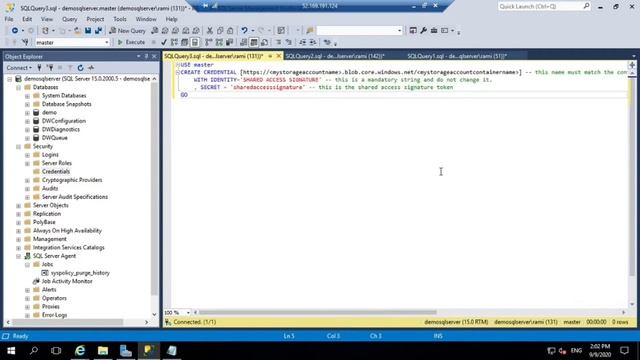This screenshot has height=360, width=640.
Task: Expand the Logins folder
Action: point(27,155)
